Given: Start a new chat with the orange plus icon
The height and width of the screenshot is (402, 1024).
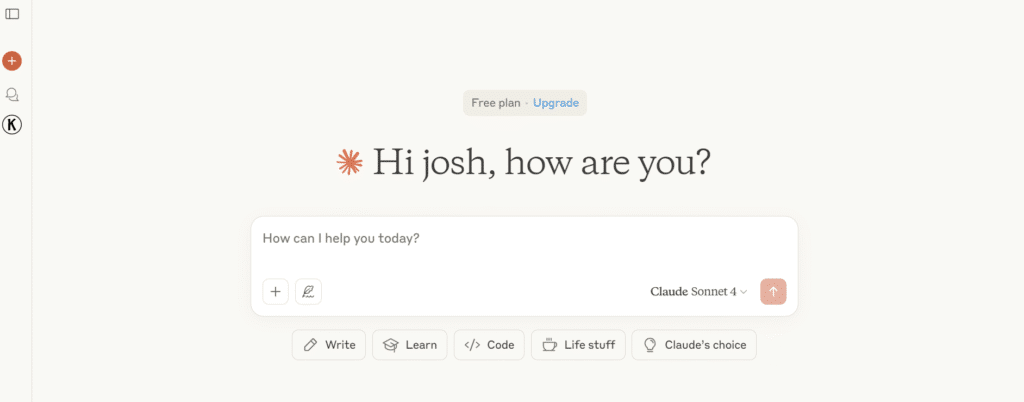Looking at the screenshot, I should click(12, 61).
